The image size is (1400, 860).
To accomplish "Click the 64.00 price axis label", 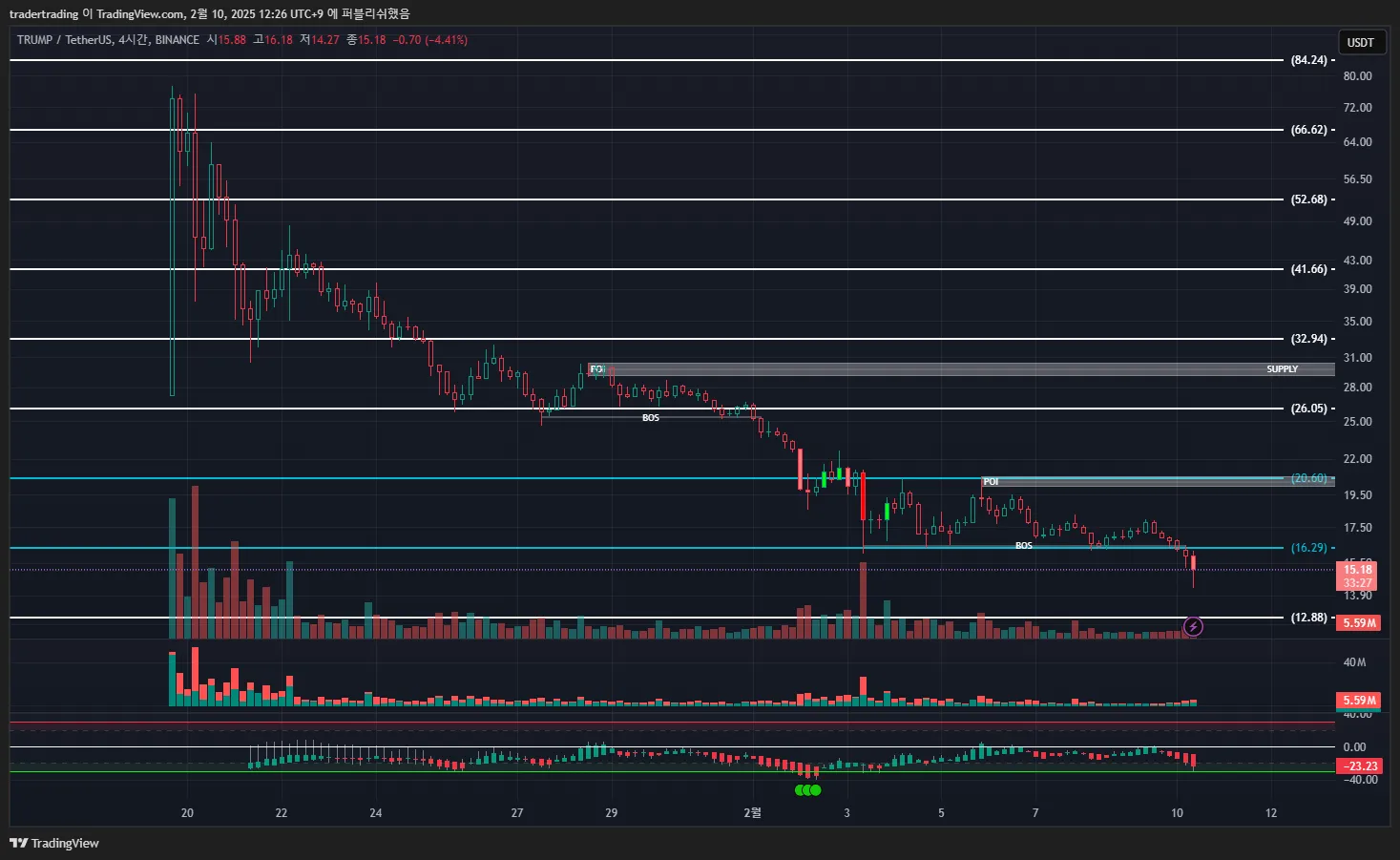I will pos(1357,142).
